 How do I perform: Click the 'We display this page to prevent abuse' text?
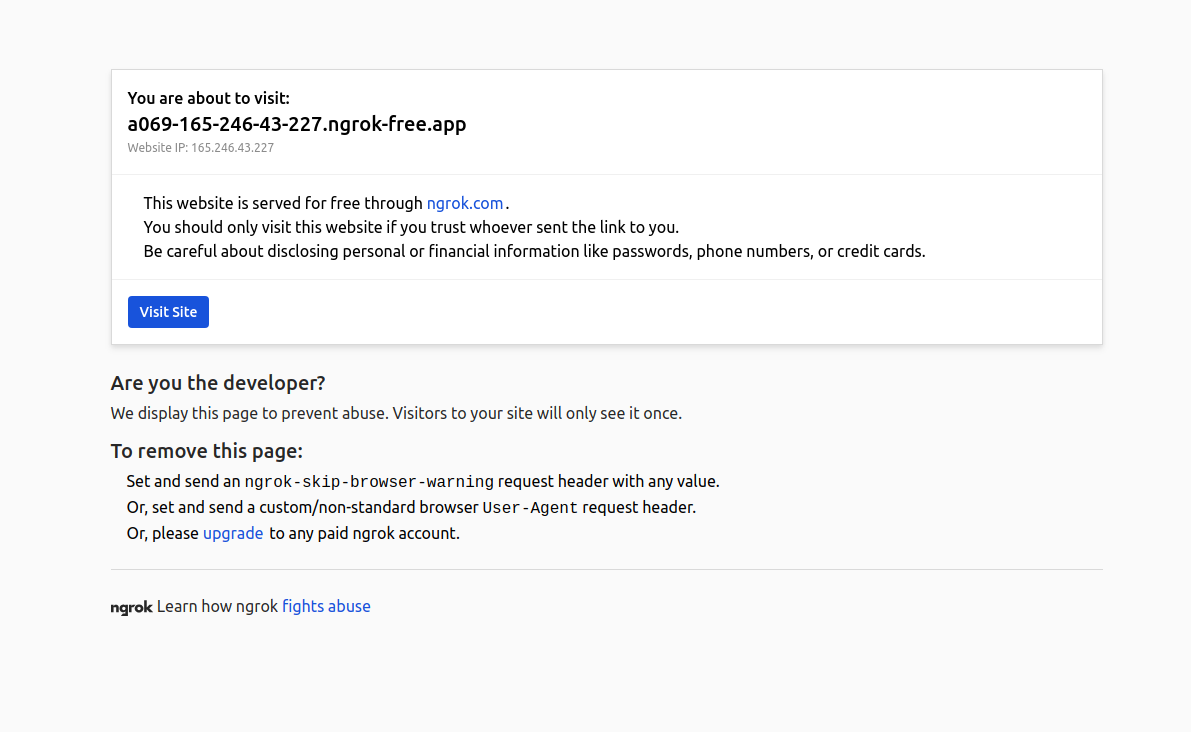click(396, 413)
